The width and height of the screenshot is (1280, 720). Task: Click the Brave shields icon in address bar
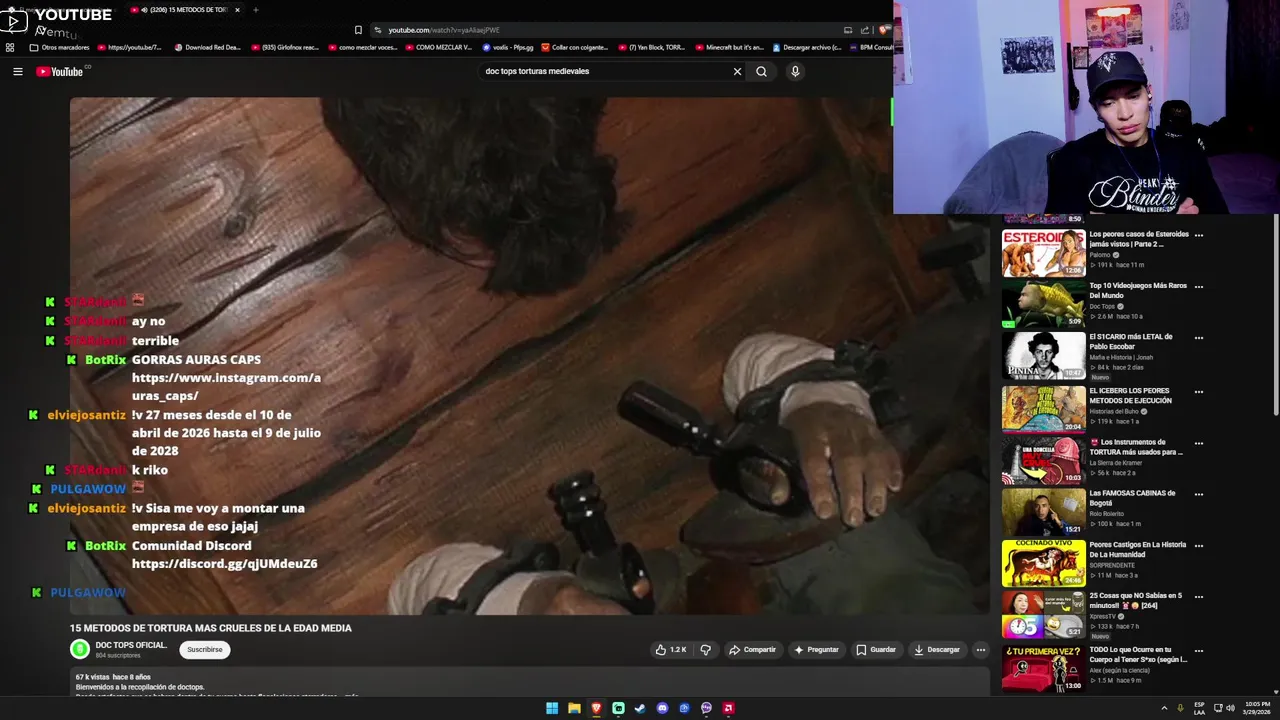[883, 30]
